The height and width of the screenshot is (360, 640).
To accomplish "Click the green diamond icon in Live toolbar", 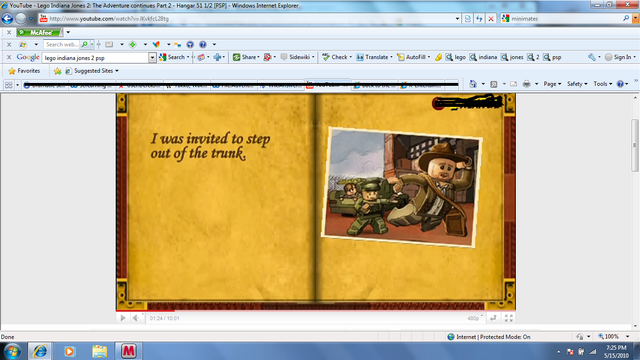I will point(133,44).
